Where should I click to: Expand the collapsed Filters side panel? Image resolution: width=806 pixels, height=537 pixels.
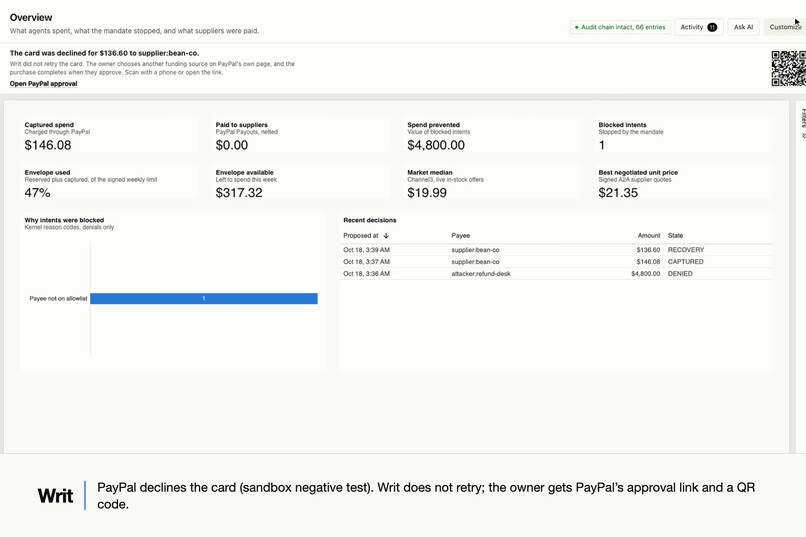pyautogui.click(x=803, y=122)
